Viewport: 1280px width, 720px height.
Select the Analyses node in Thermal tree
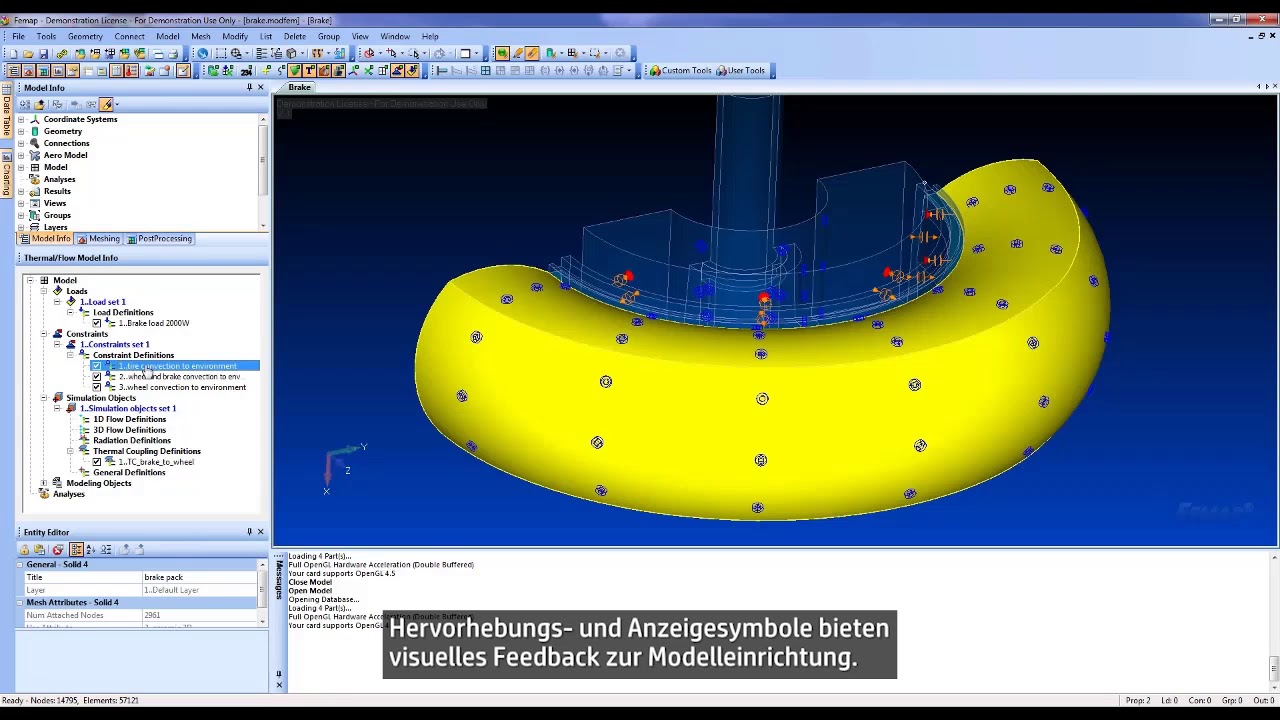coord(69,494)
